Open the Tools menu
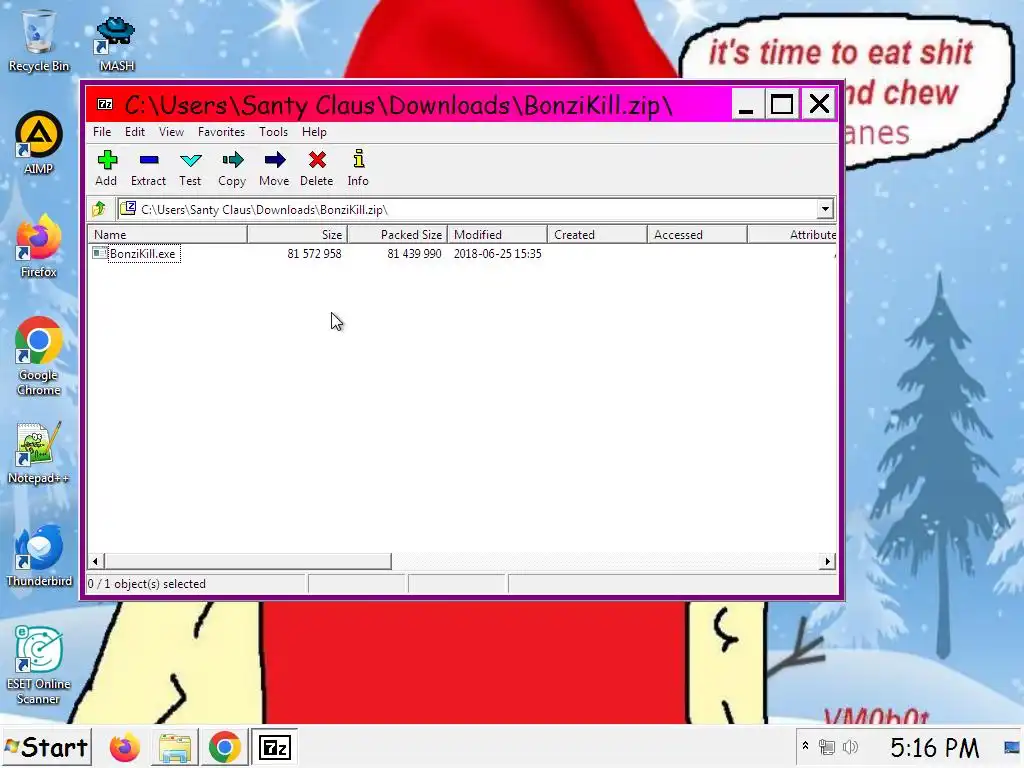The height and width of the screenshot is (768, 1024). pos(273,132)
